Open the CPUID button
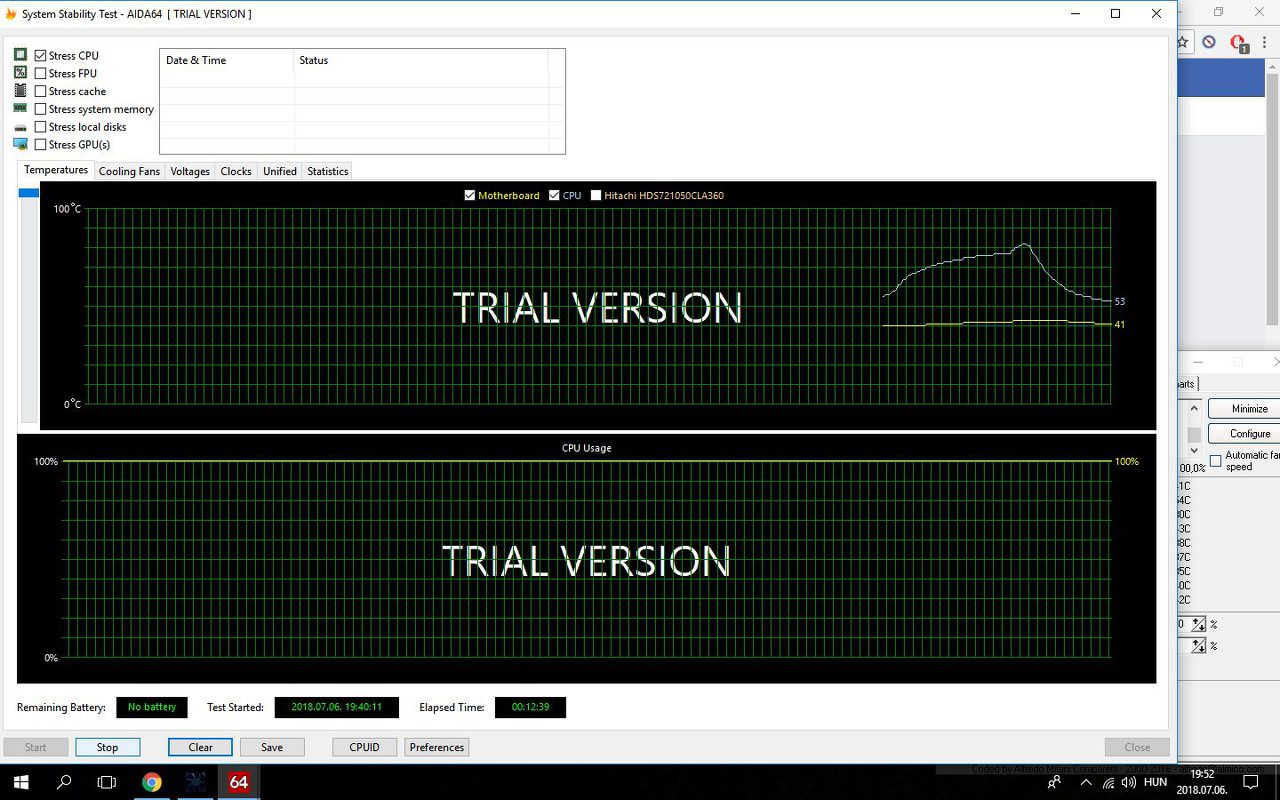The height and width of the screenshot is (800, 1280). coord(365,747)
